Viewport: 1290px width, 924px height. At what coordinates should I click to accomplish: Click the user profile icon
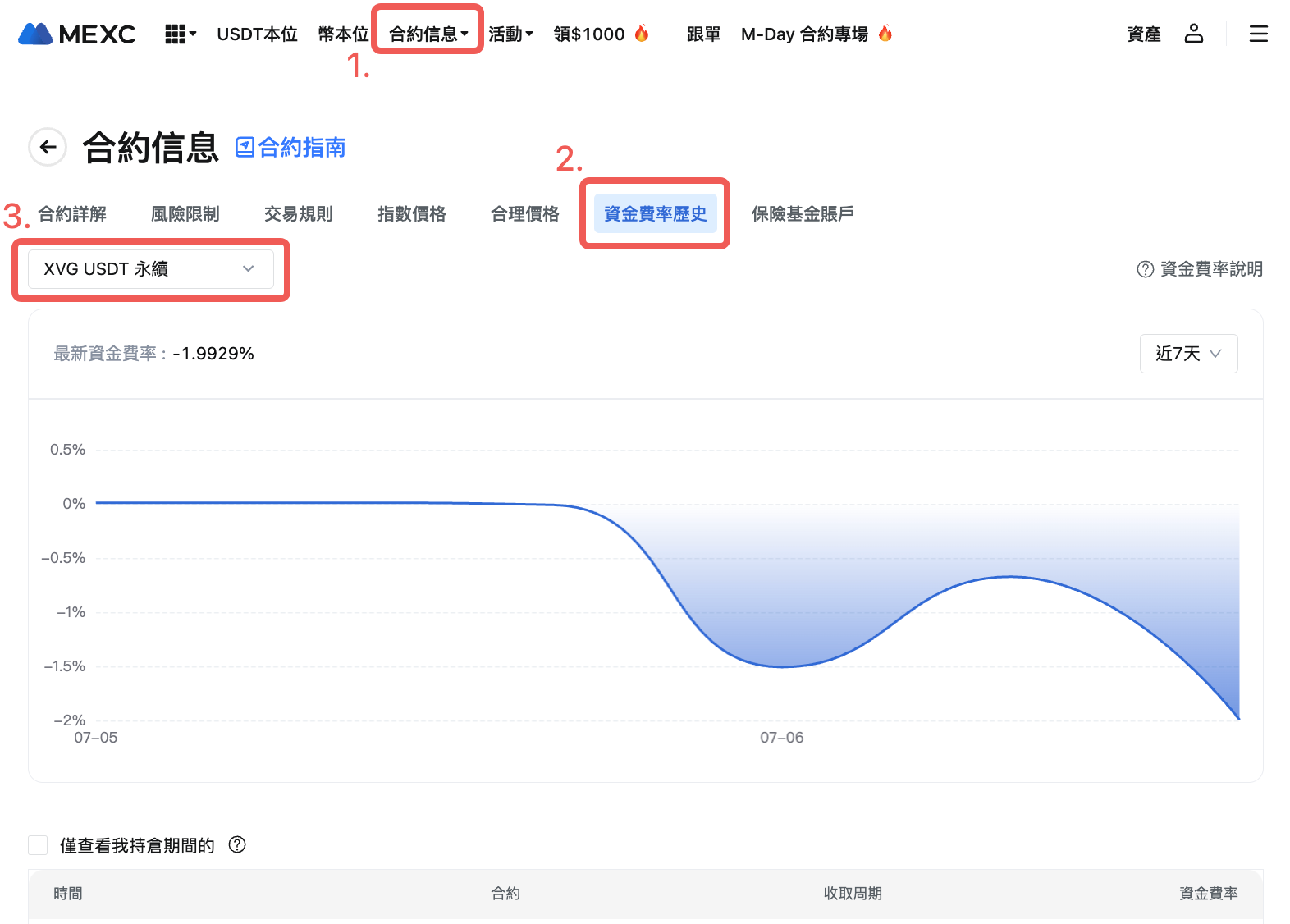point(1193,34)
